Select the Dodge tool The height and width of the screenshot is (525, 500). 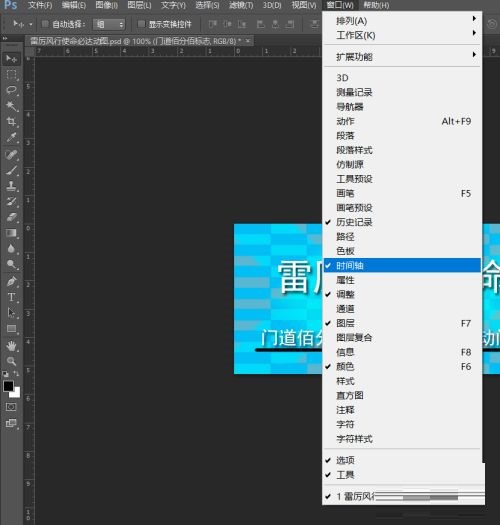click(x=11, y=264)
